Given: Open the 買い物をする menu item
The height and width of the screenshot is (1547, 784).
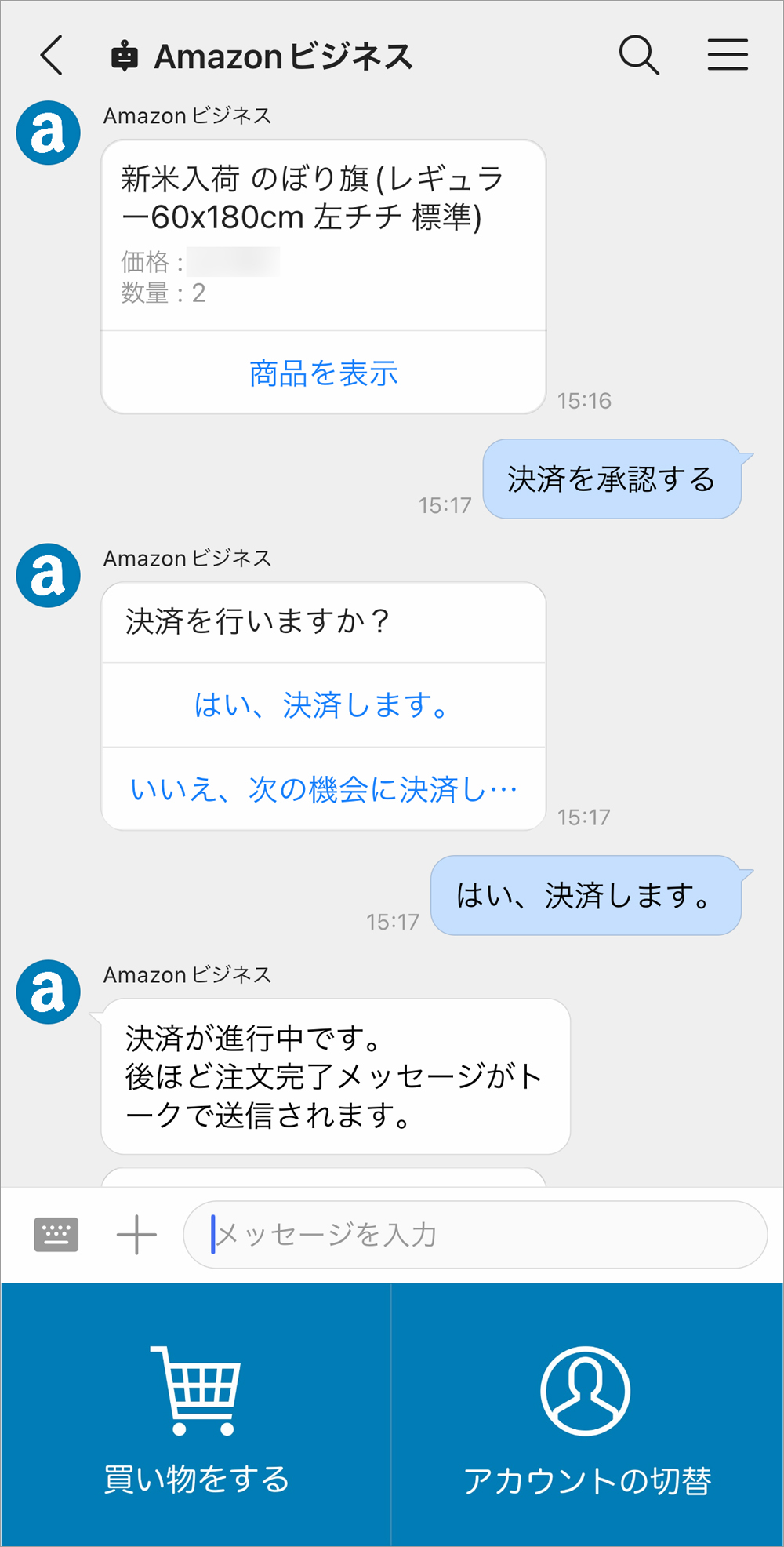Looking at the screenshot, I should [x=196, y=1479].
